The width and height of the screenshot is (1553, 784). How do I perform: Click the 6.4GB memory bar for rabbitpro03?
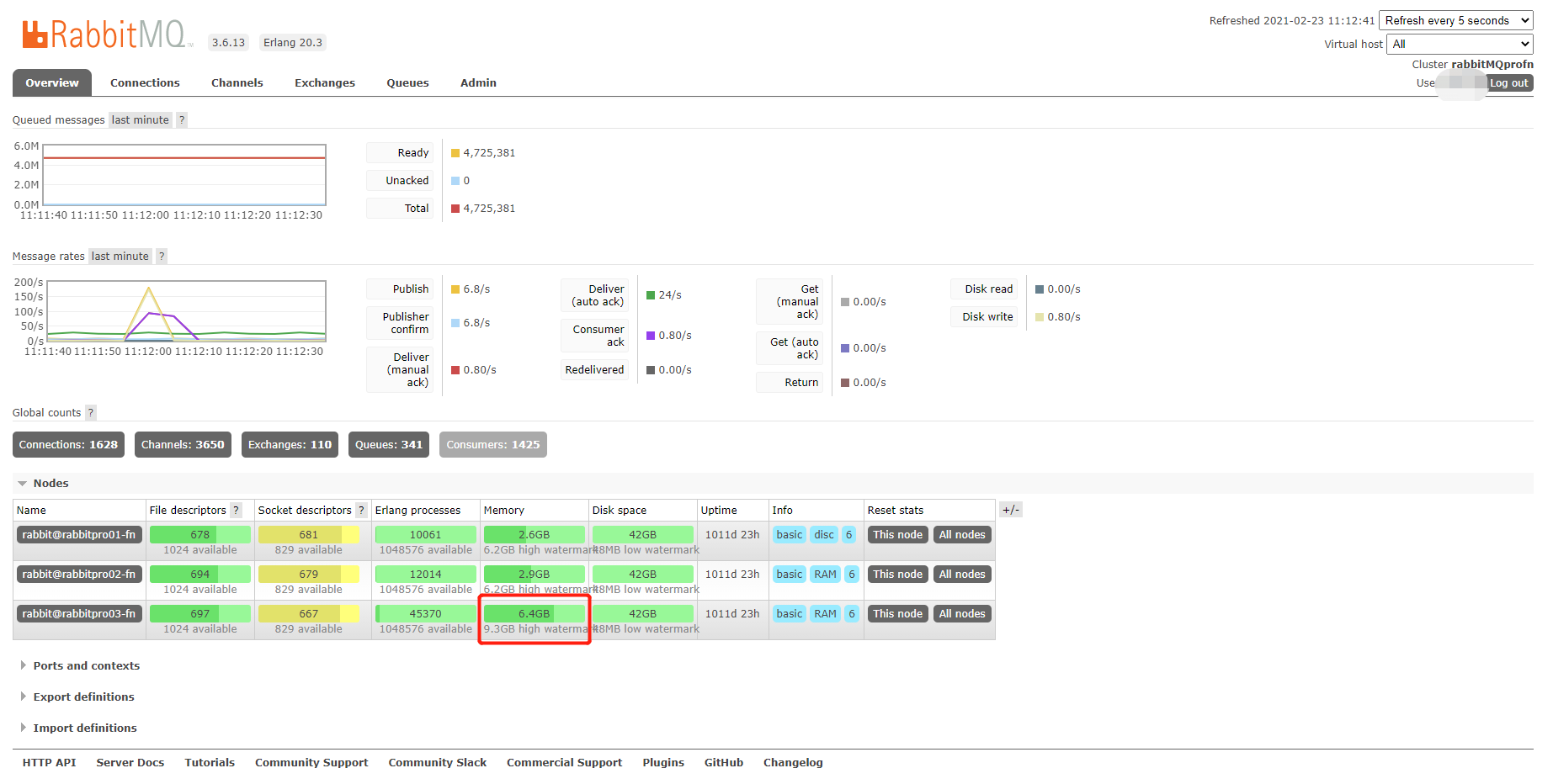[535, 614]
